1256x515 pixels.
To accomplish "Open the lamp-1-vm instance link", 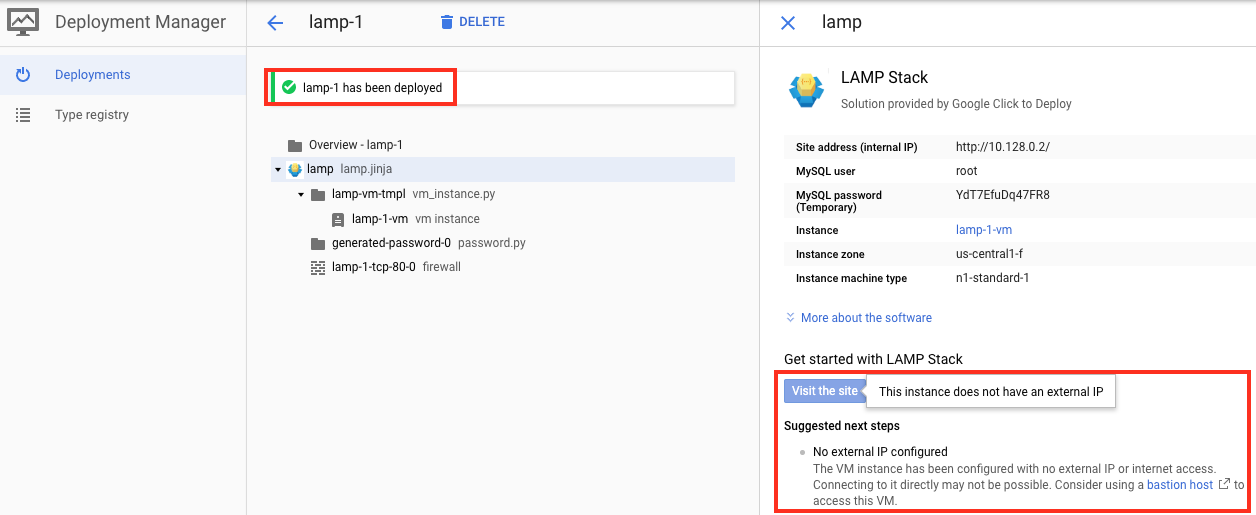I will point(984,230).
